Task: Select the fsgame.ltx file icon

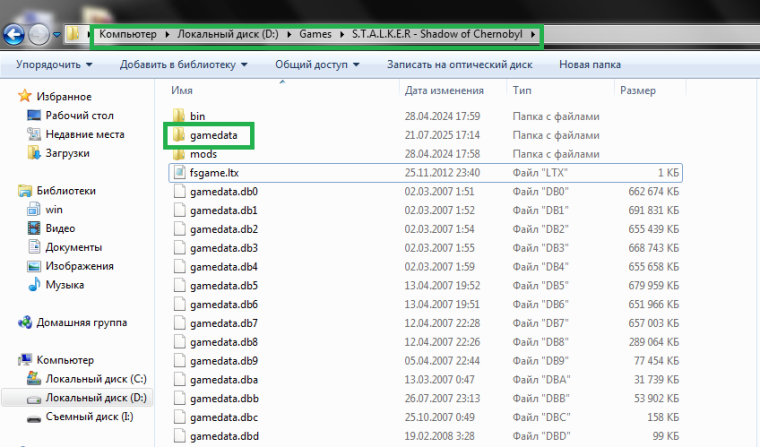Action: point(179,173)
